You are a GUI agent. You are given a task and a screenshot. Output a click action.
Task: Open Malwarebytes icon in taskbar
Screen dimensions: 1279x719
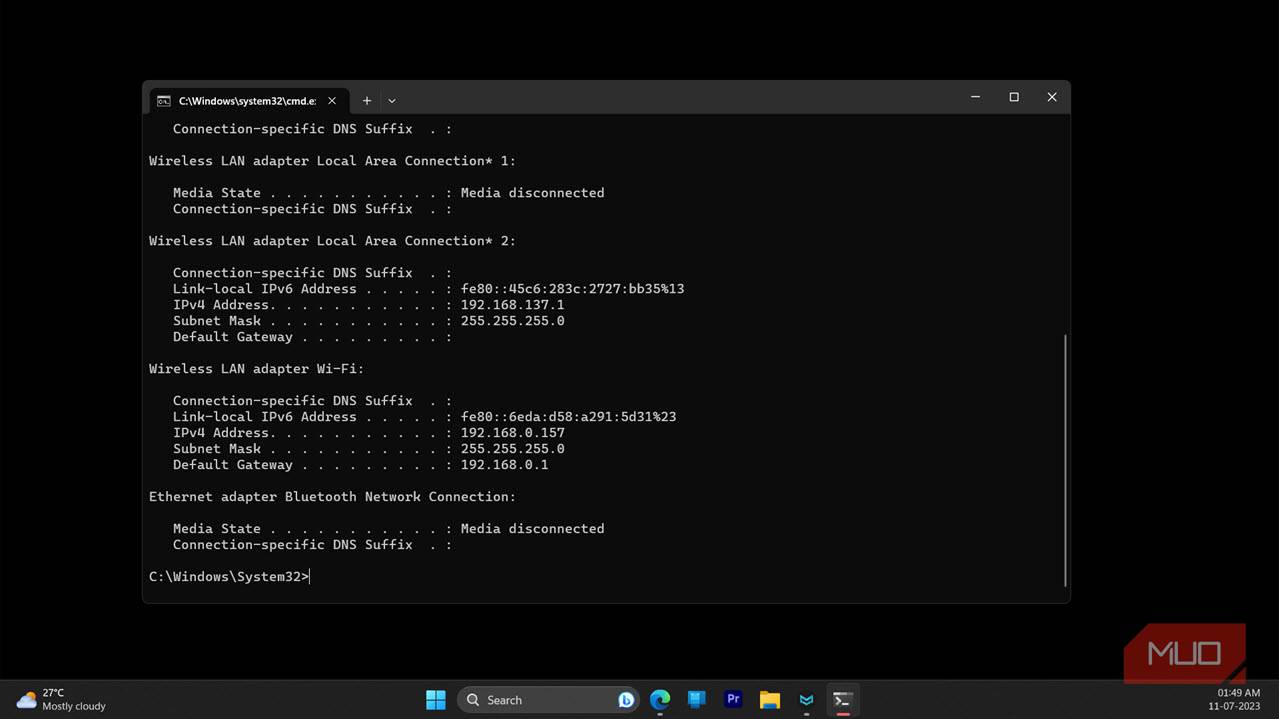pyautogui.click(x=806, y=700)
